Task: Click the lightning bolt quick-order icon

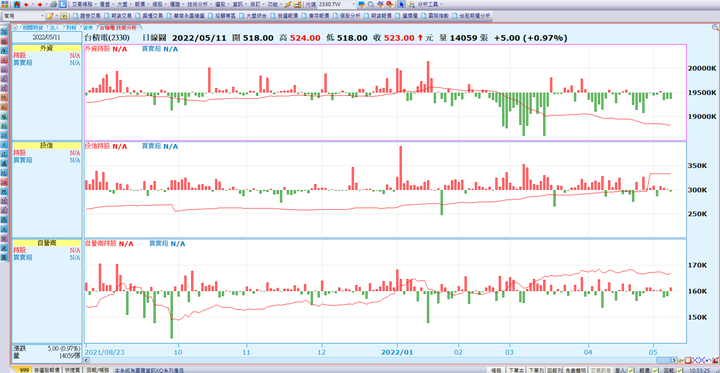Action: point(288,5)
